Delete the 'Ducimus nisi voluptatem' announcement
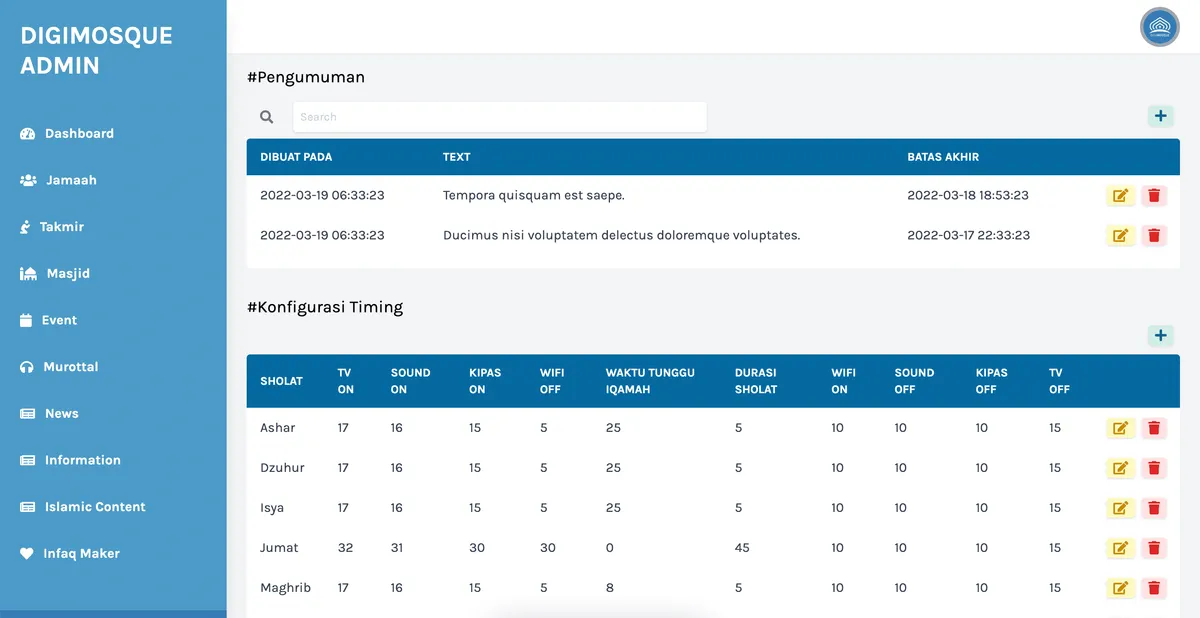 1154,236
